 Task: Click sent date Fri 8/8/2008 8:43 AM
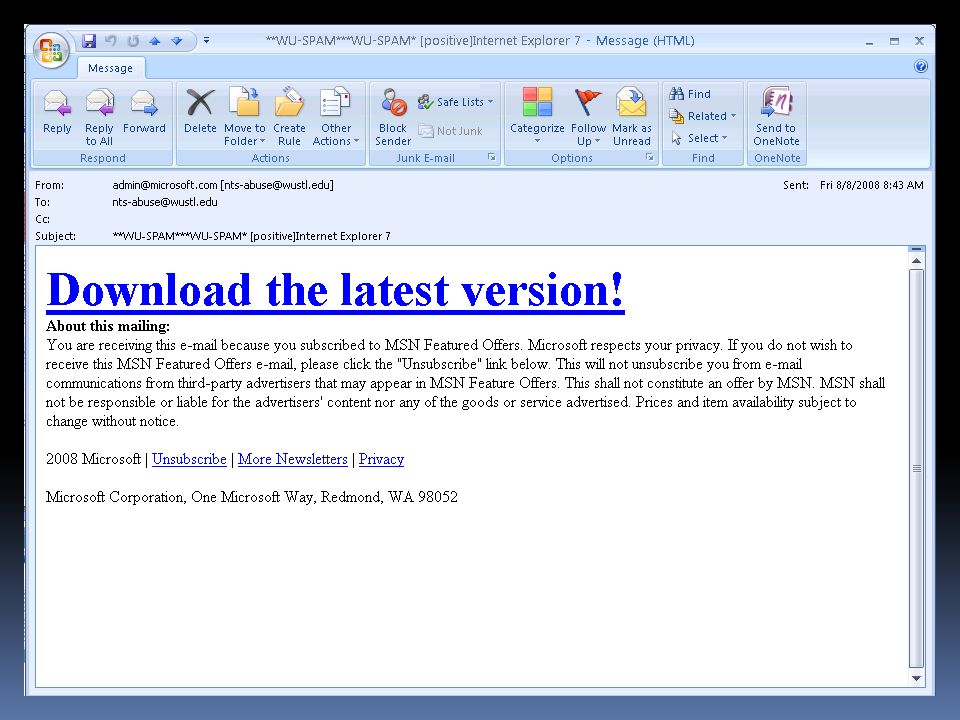pyautogui.click(x=872, y=185)
